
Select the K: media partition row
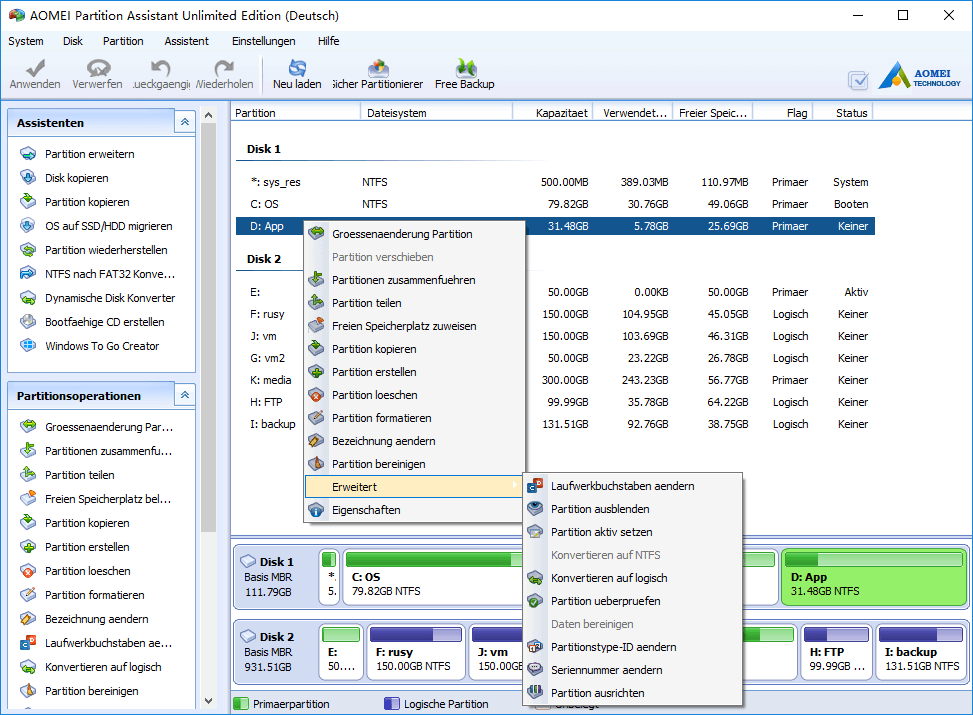coord(555,380)
